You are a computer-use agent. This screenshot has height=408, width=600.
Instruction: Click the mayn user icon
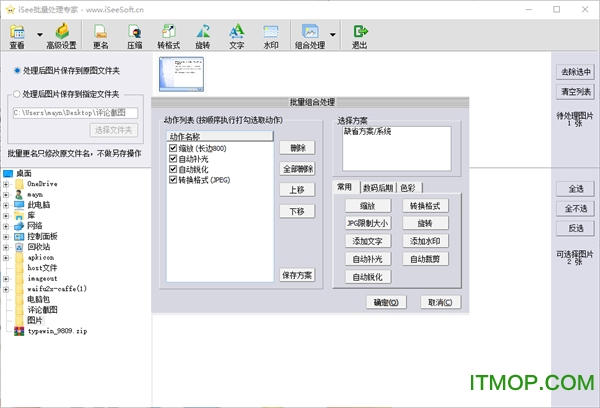(x=19, y=194)
